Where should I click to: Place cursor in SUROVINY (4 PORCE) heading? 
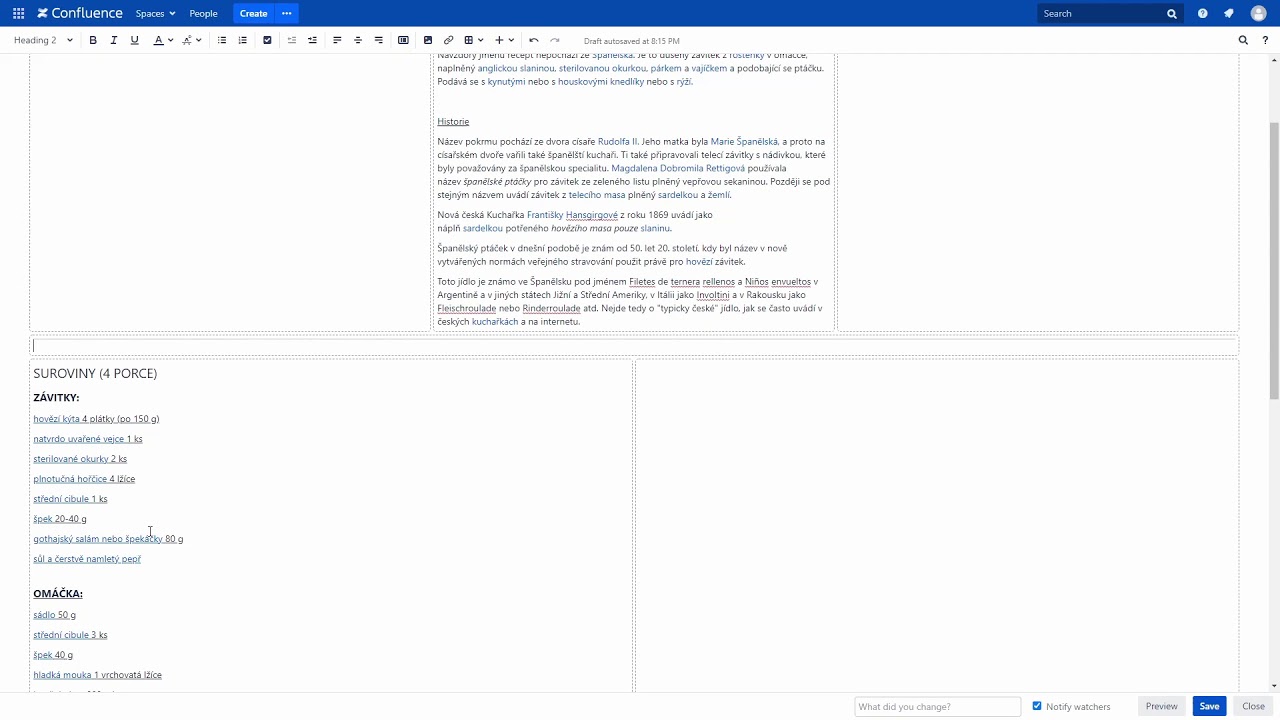(95, 373)
